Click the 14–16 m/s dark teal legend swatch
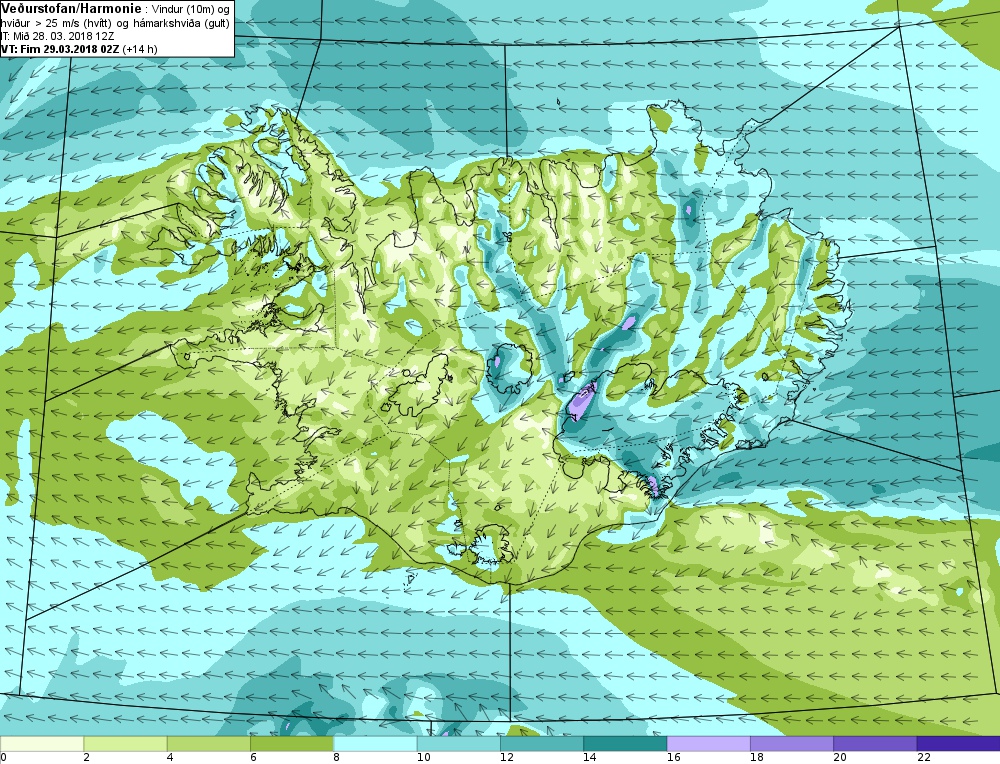 point(625,744)
